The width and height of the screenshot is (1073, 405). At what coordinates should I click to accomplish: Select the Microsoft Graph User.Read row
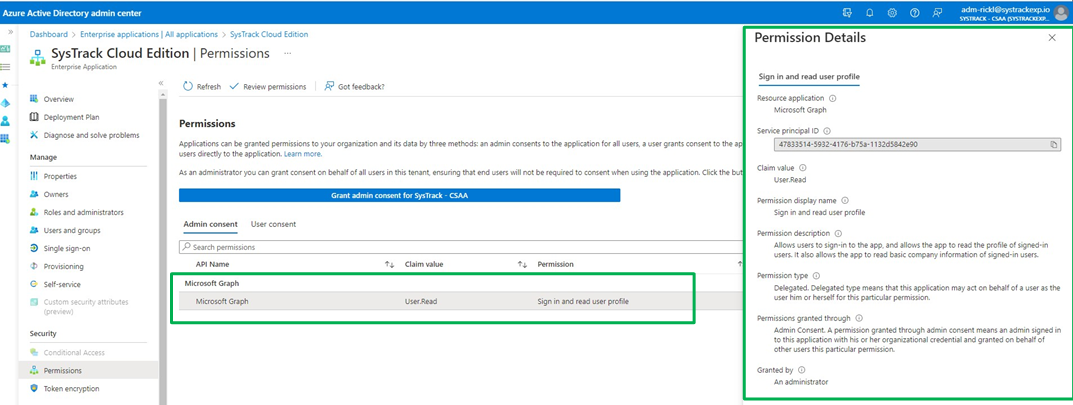tap(461, 301)
